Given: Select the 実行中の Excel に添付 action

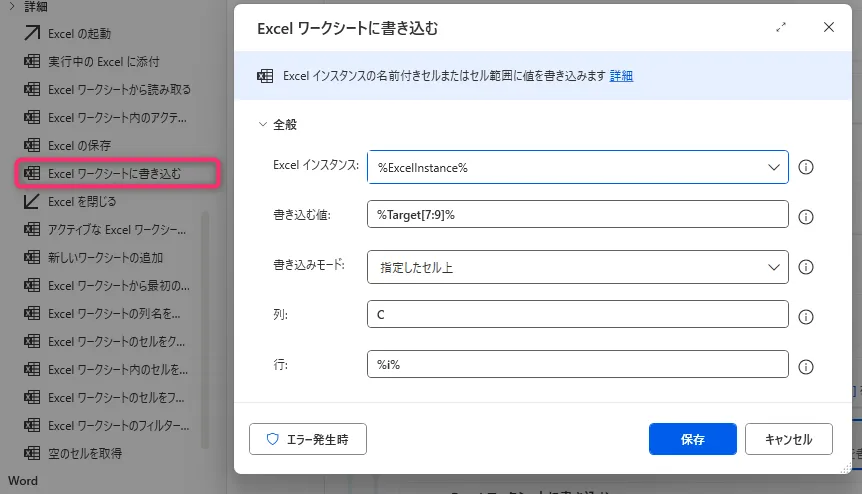Looking at the screenshot, I should tap(103, 62).
